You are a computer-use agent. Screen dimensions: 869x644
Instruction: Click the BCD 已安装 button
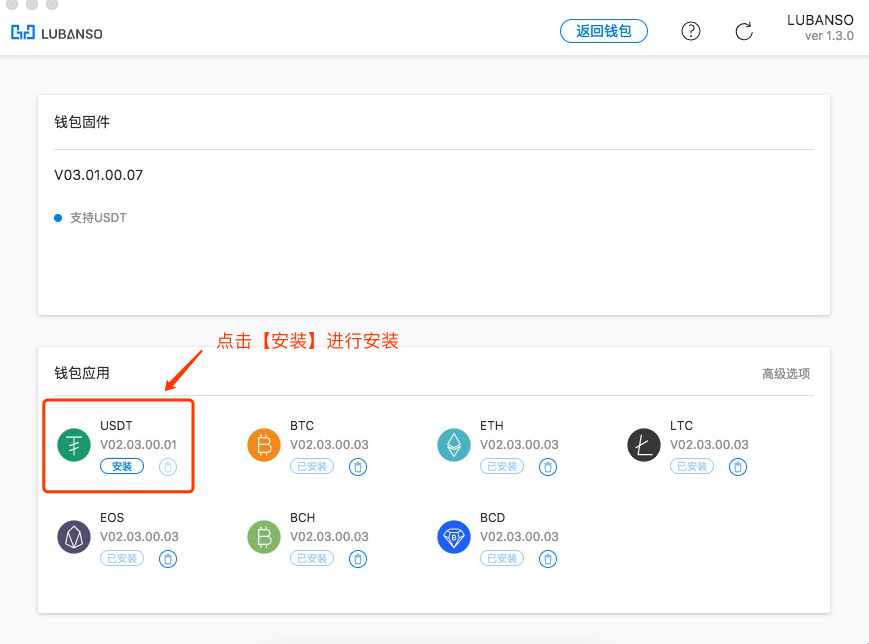(x=502, y=559)
